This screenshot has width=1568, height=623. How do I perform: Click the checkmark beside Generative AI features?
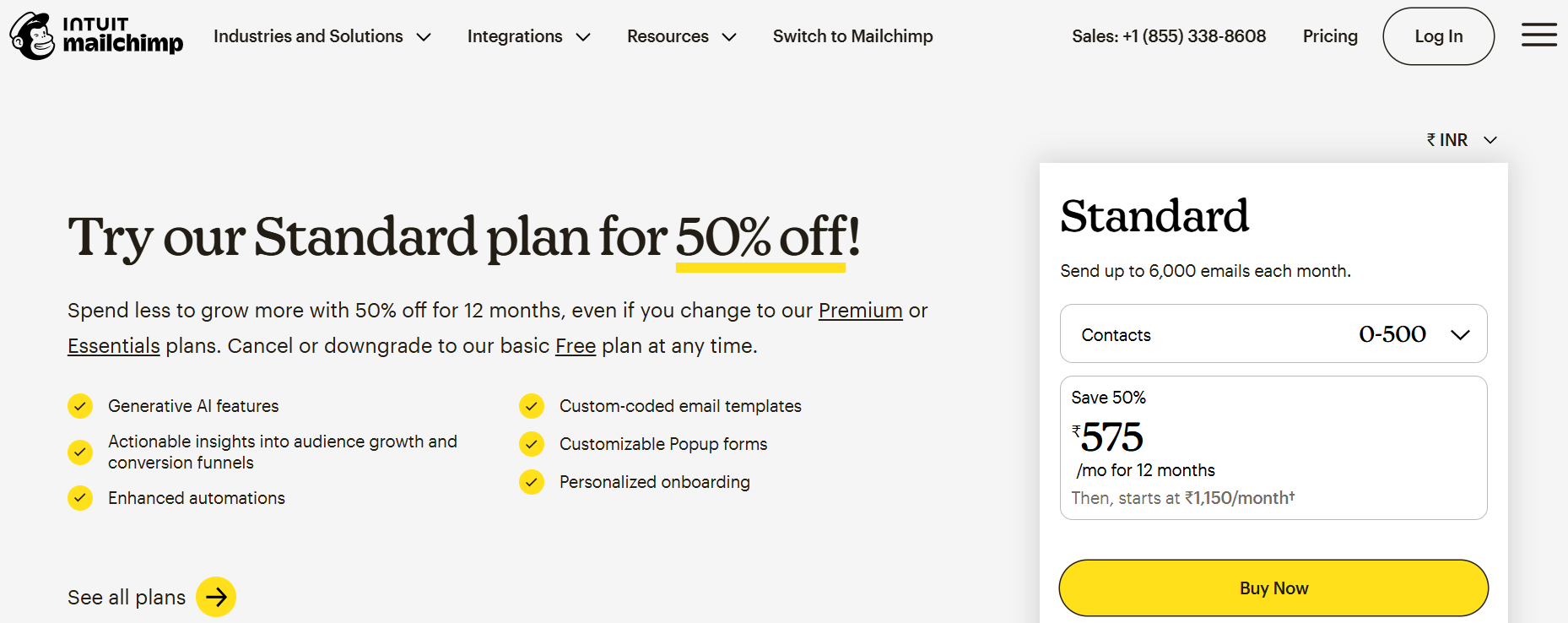point(79,406)
